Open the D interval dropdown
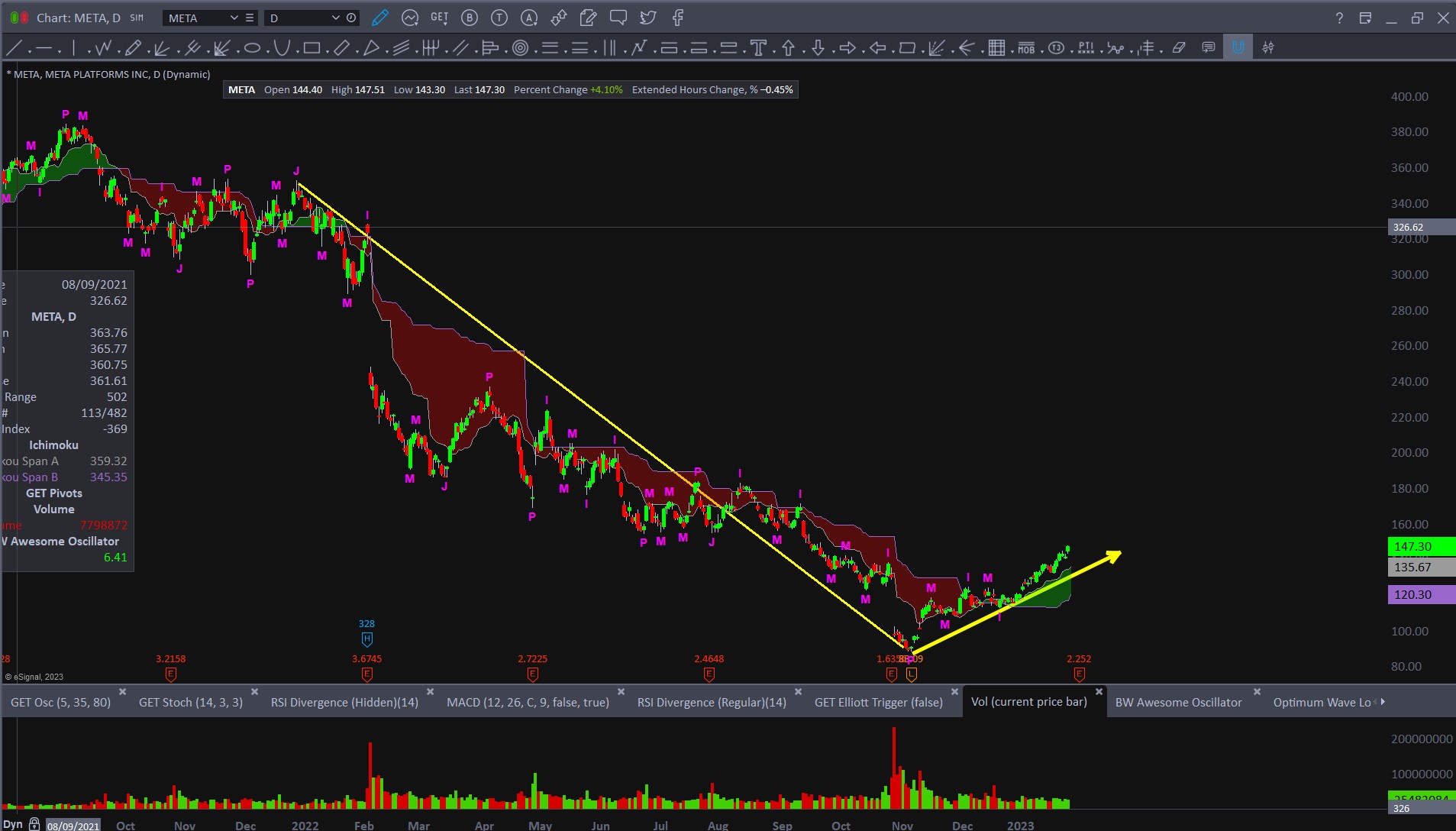The width and height of the screenshot is (1456, 831). point(335,18)
